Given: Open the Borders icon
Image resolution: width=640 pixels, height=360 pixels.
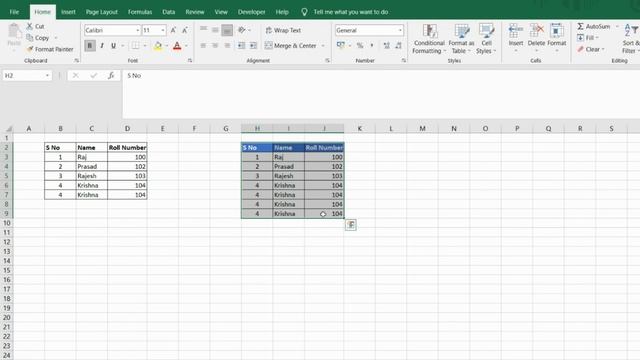Looking at the screenshot, I should pos(135,46).
